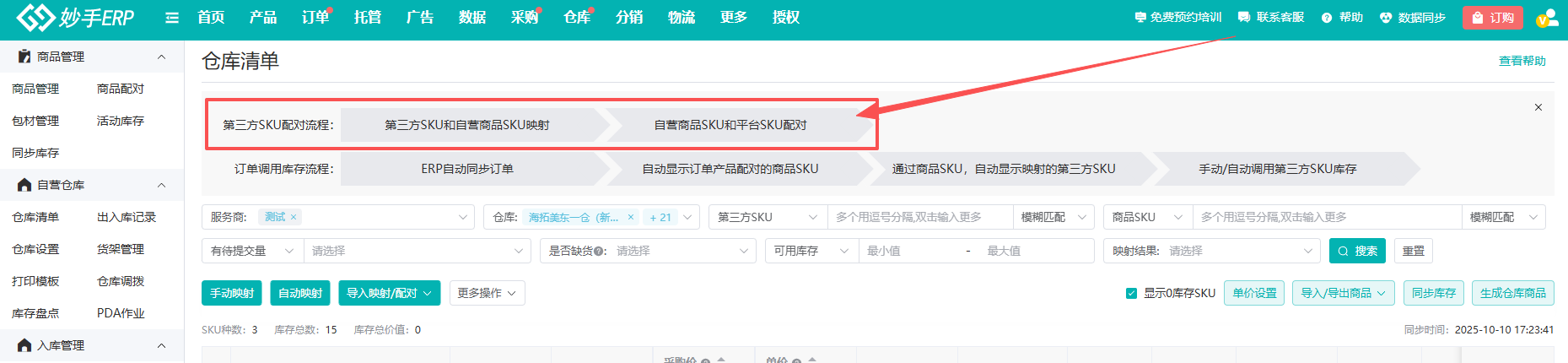
Task: Remove the 测试 service provider tag
Action: [x=294, y=218]
